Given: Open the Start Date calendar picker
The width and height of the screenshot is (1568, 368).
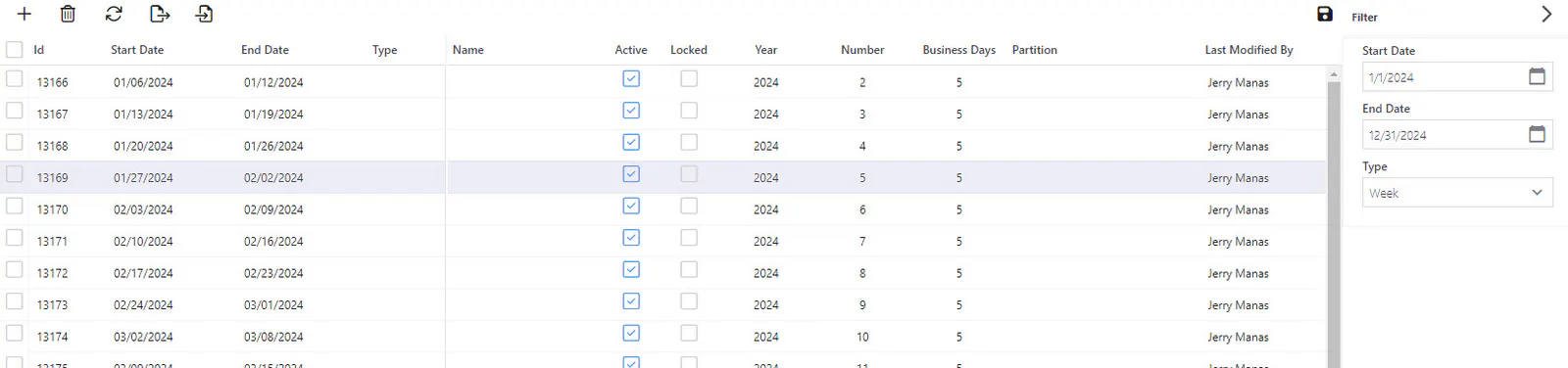Looking at the screenshot, I should tap(1537, 76).
